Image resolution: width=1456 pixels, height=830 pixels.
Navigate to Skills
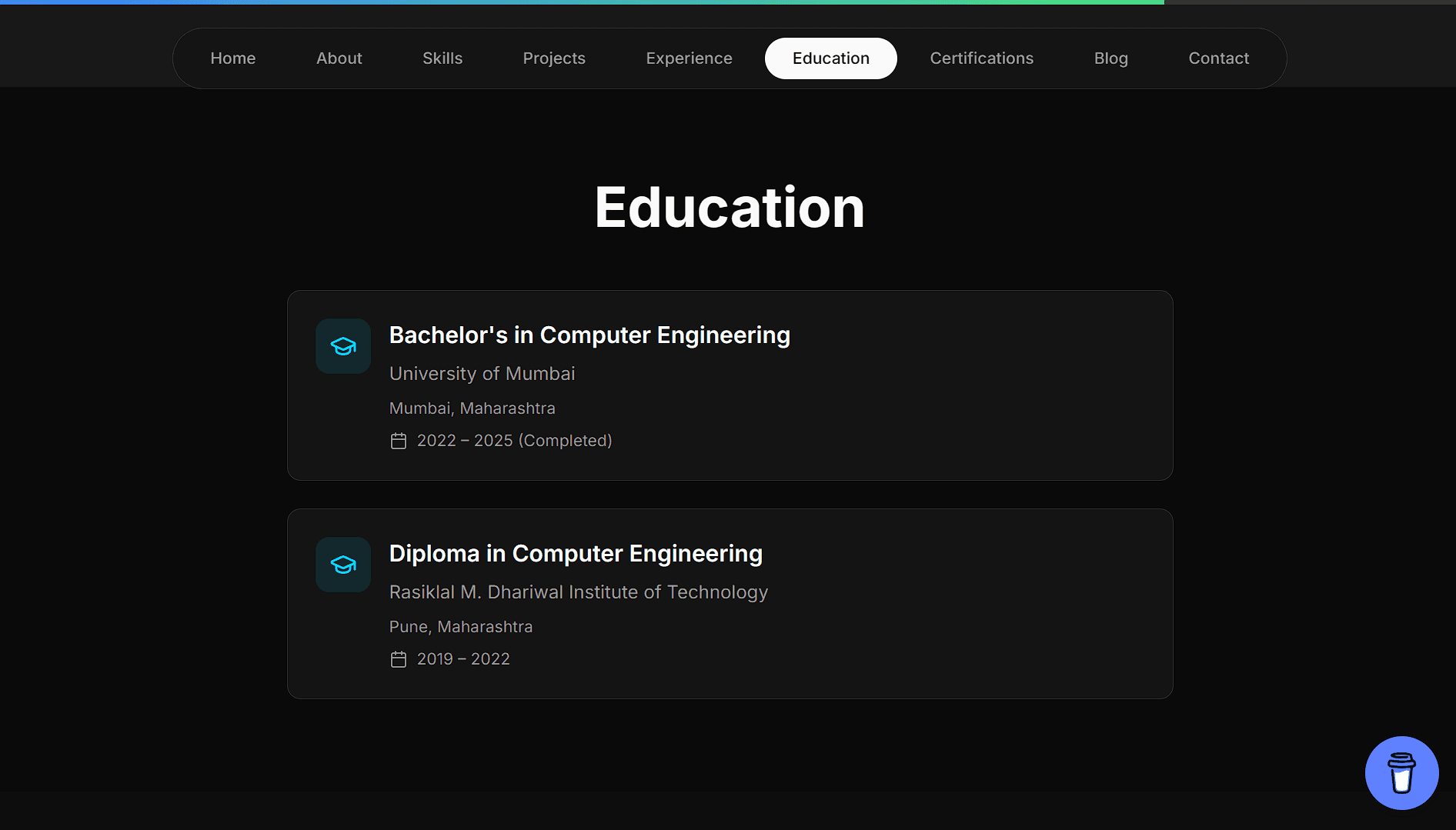click(442, 58)
